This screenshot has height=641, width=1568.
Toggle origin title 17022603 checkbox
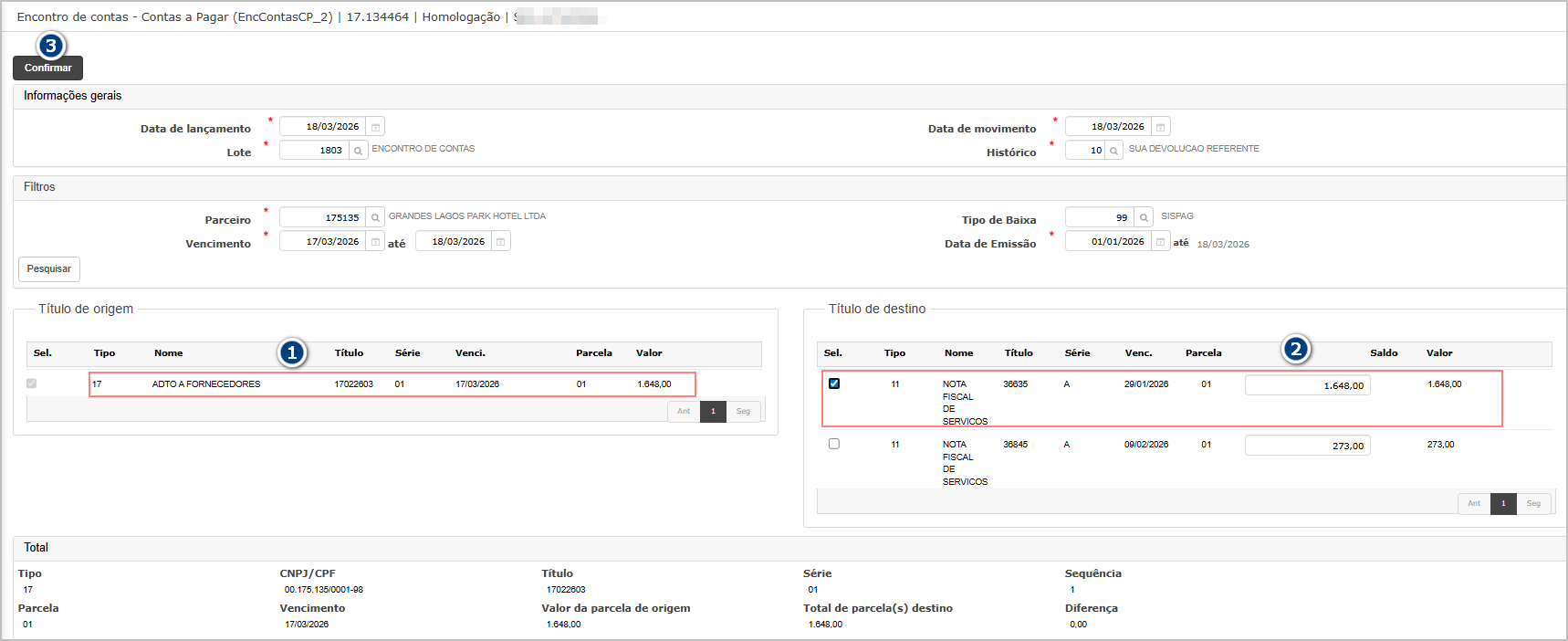32,384
